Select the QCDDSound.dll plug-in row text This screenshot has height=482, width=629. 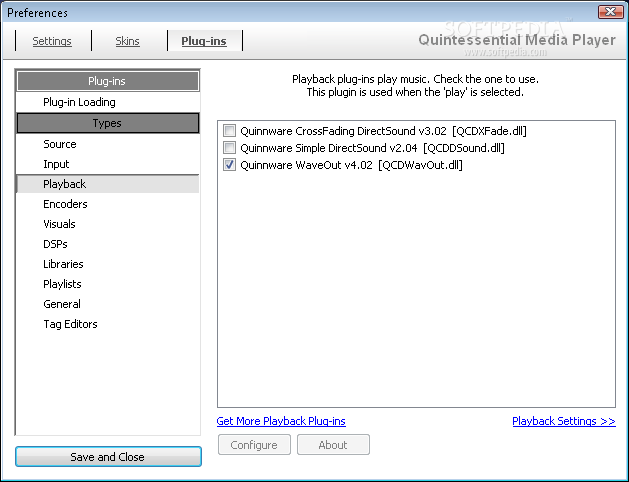point(372,148)
